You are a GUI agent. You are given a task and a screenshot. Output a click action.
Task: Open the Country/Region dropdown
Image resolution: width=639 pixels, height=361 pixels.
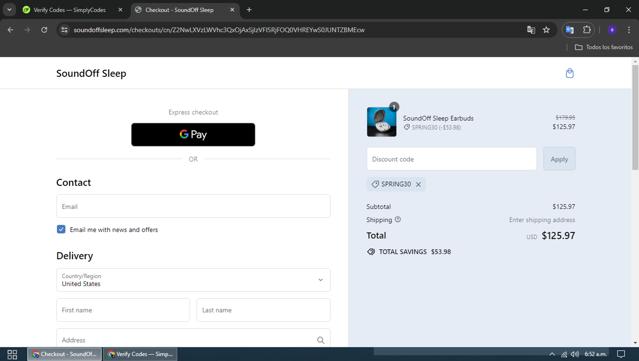tap(193, 280)
